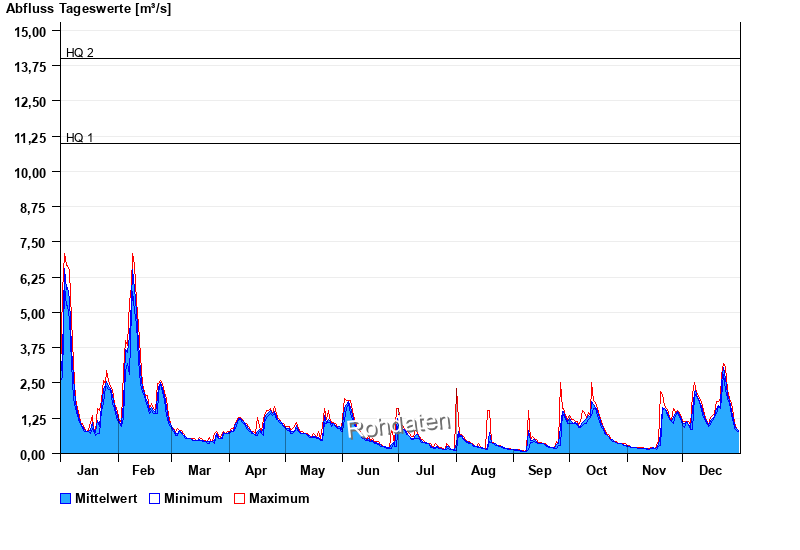Viewport: 800px width, 550px height.
Task: Select the HQ 1 threshold line label
Action: coord(80,137)
